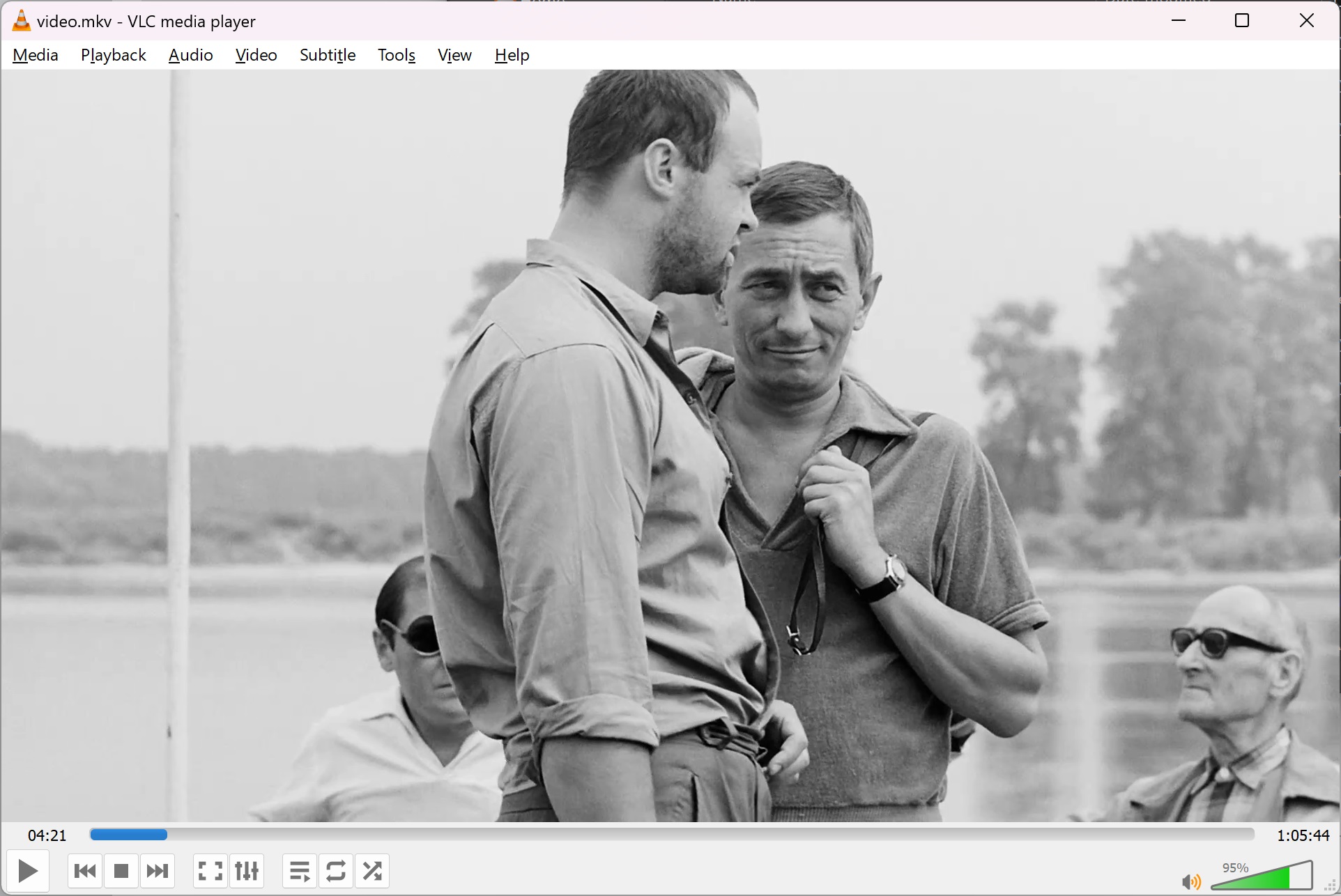Open the View menu
The height and width of the screenshot is (896, 1341).
[454, 55]
